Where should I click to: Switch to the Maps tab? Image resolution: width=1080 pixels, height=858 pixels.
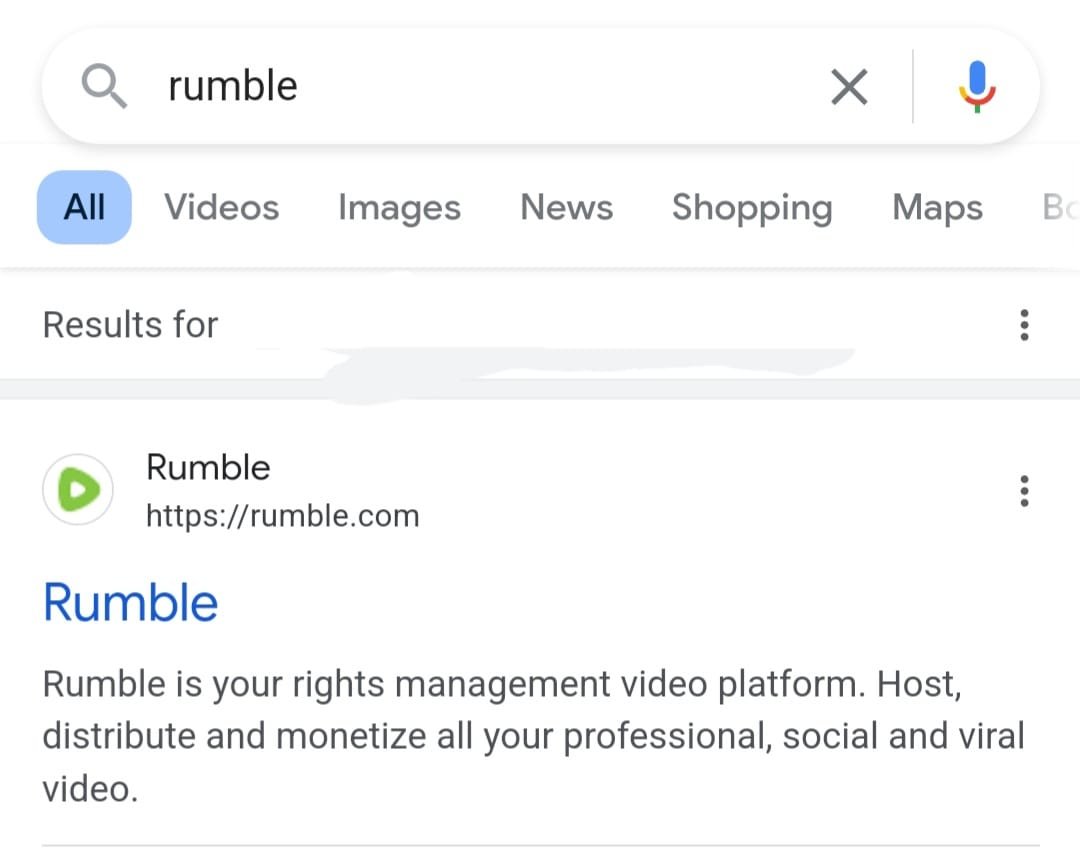[936, 207]
